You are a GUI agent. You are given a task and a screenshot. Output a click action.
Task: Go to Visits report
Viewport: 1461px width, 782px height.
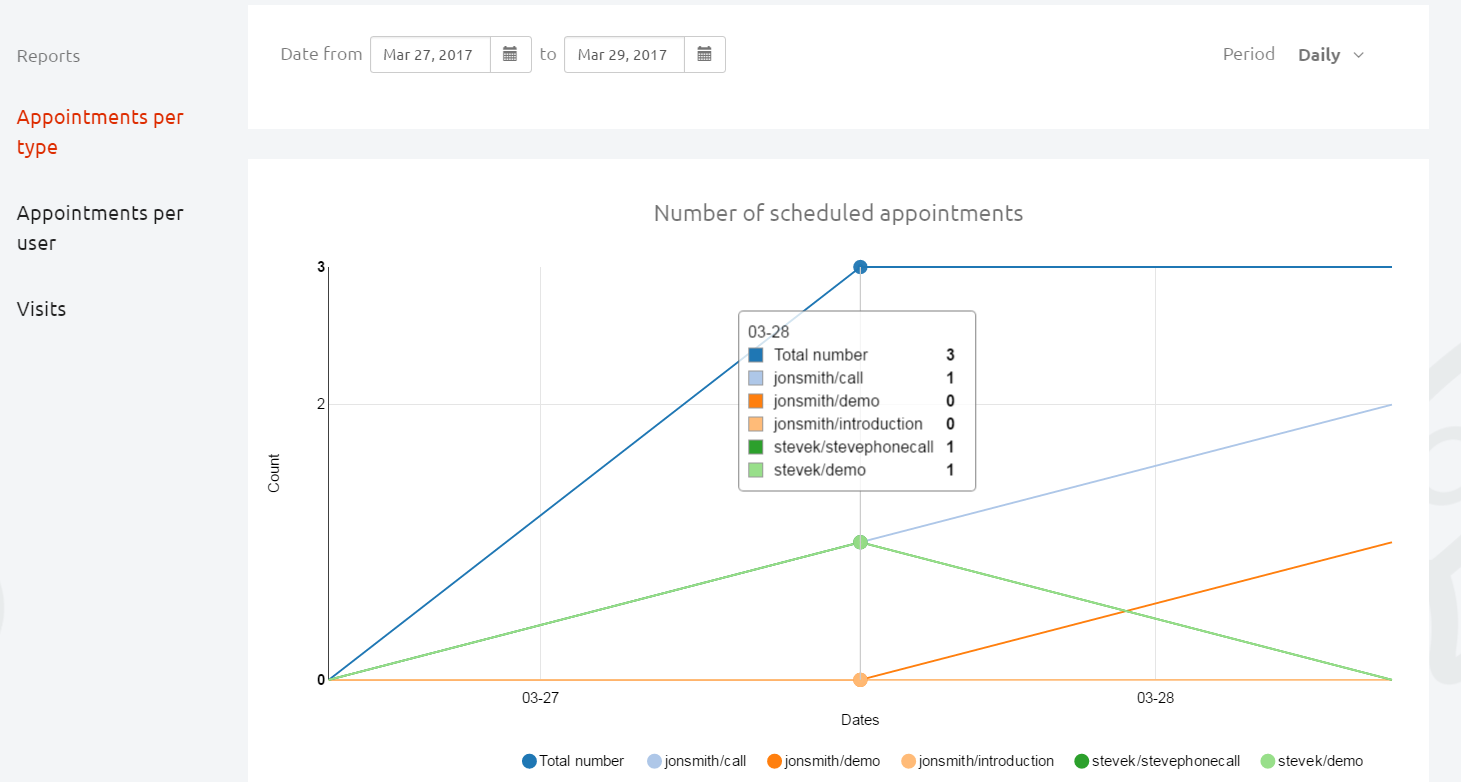tap(42, 309)
